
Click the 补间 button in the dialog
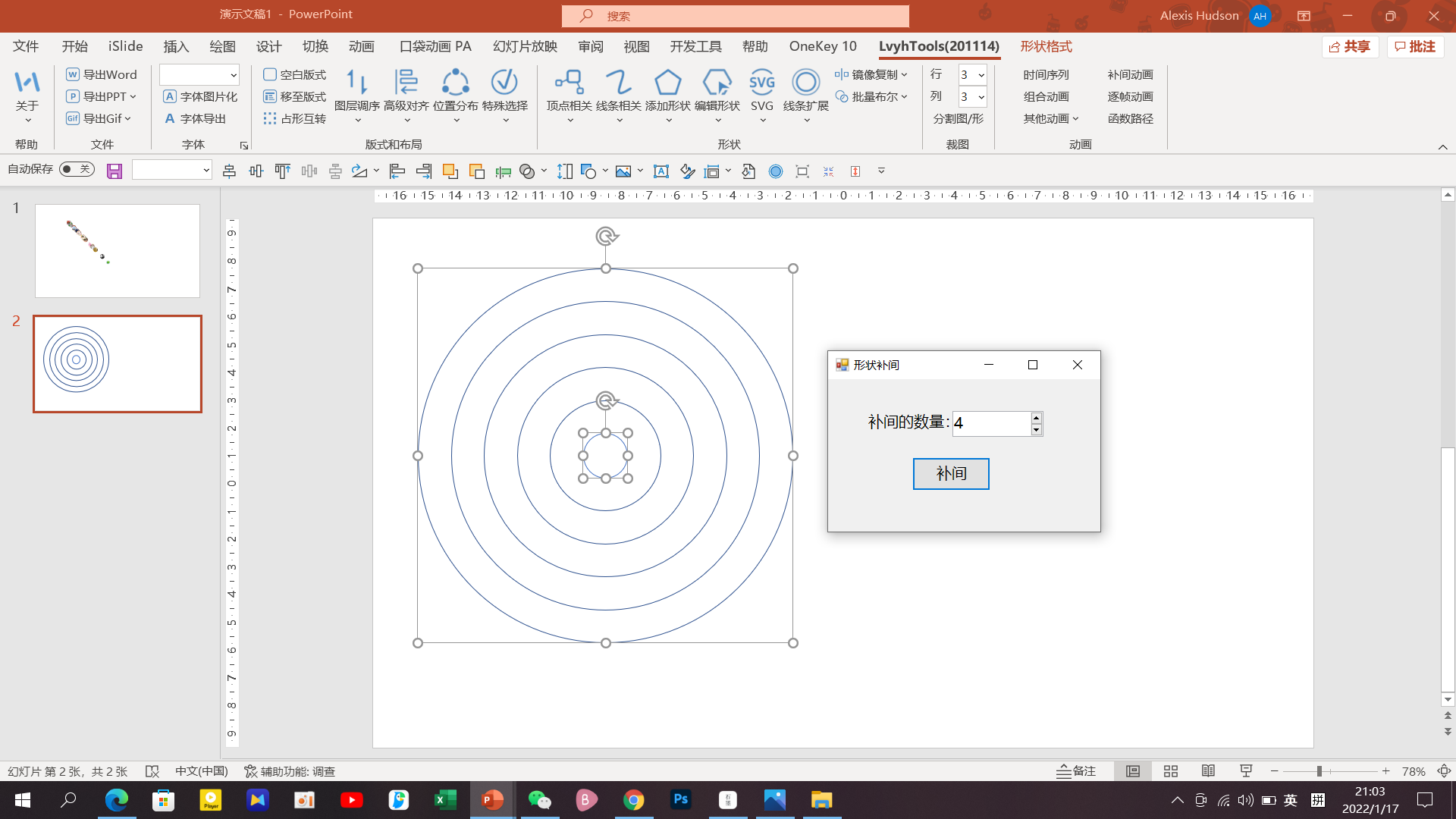click(950, 474)
